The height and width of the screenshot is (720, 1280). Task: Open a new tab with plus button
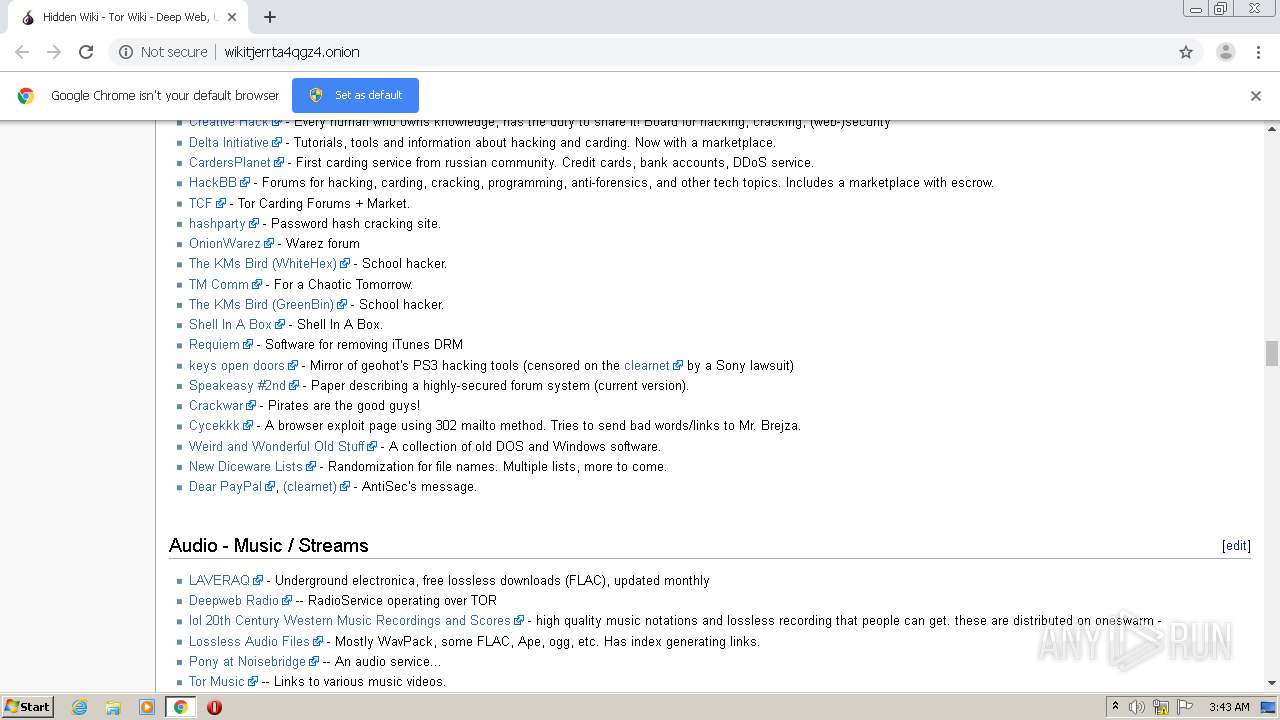270,17
